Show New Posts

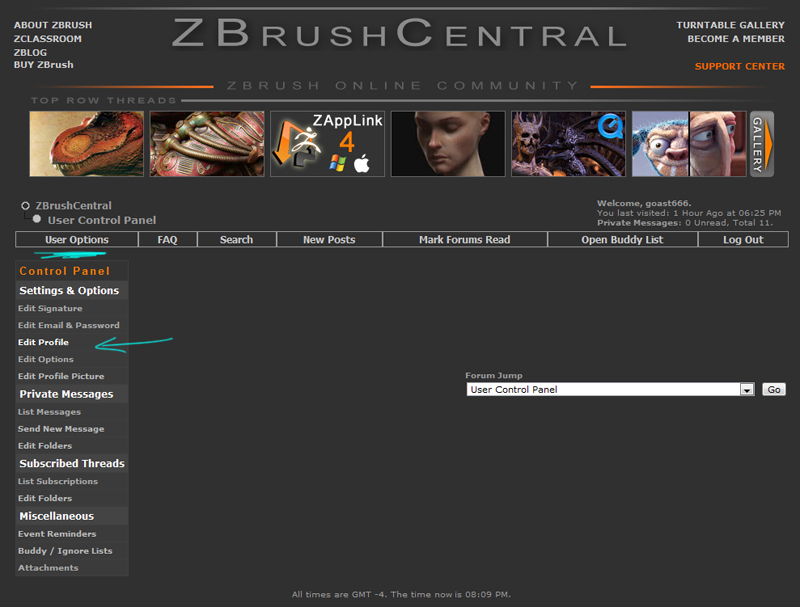(x=329, y=239)
